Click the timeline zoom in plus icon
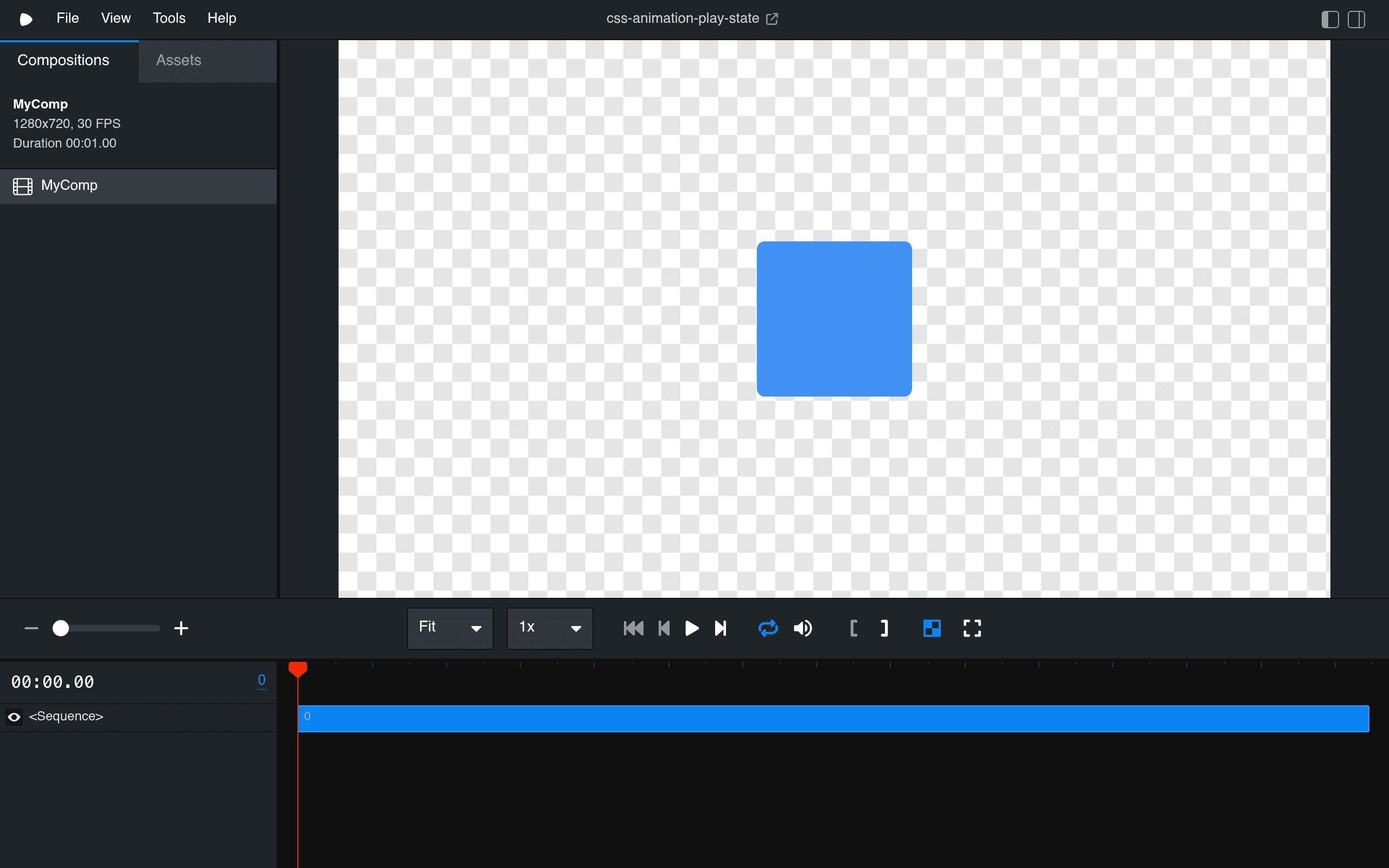 (181, 628)
